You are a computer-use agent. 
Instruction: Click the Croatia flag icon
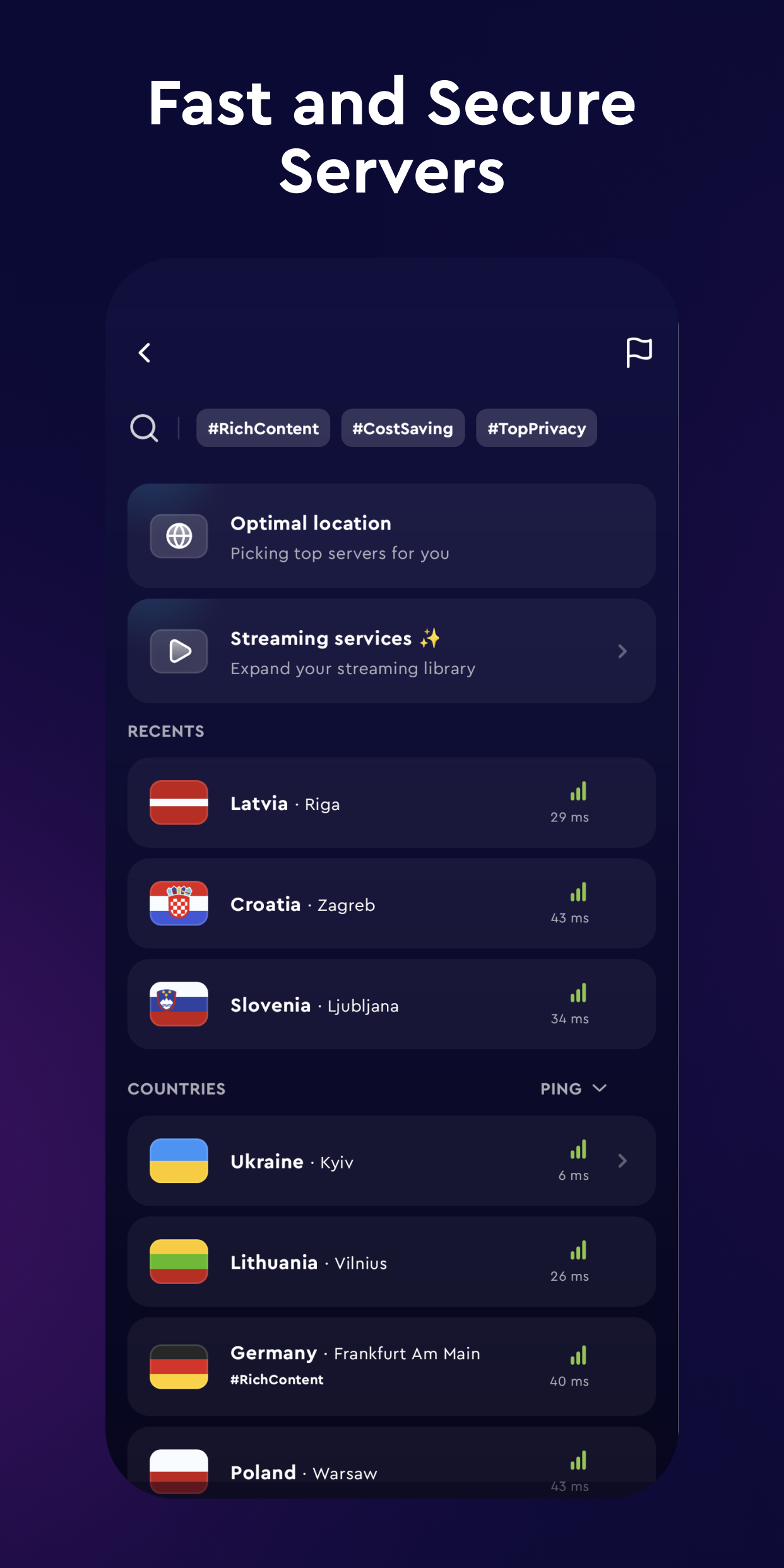click(x=179, y=903)
